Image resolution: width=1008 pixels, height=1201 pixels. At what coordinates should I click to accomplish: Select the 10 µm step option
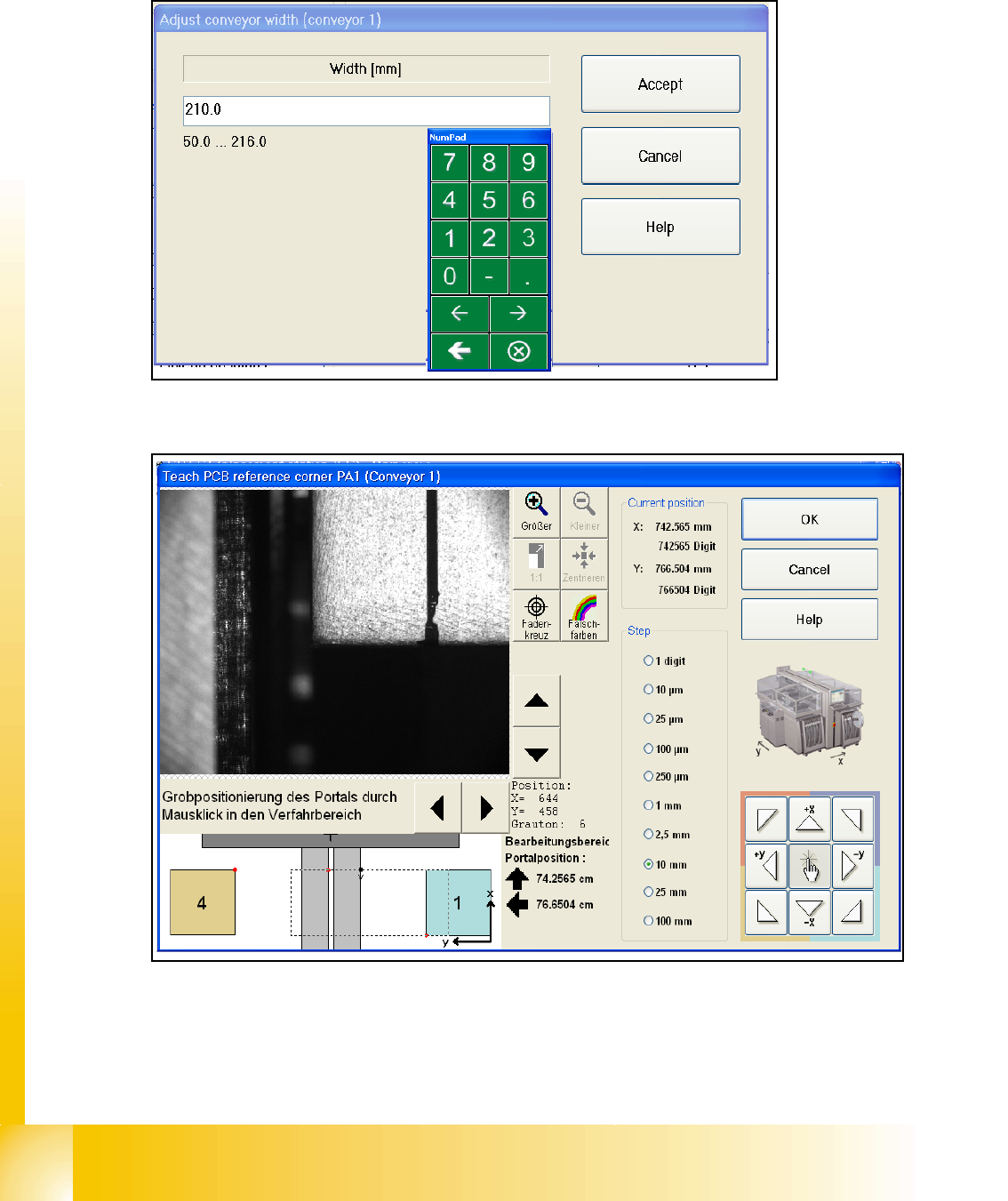pos(663,690)
